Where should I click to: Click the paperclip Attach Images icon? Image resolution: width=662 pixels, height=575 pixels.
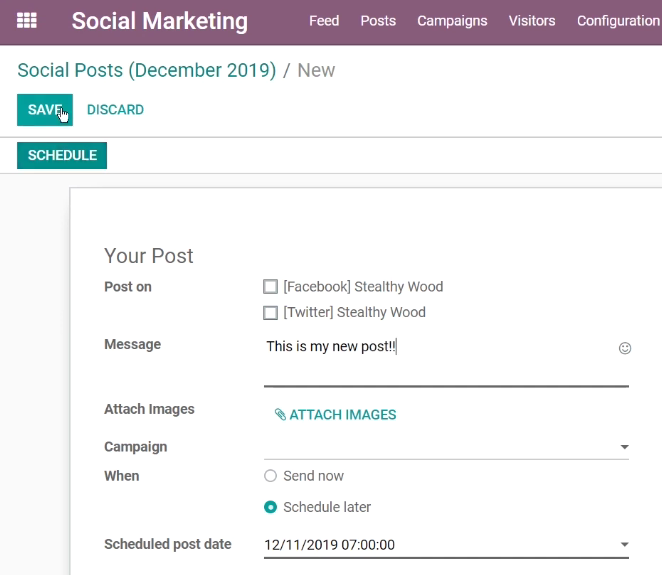(280, 415)
